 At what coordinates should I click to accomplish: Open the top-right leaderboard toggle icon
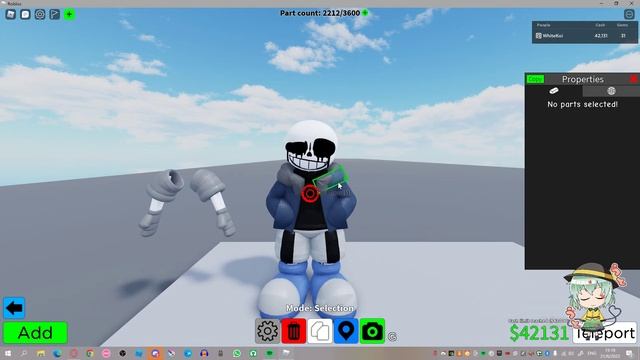click(x=629, y=14)
